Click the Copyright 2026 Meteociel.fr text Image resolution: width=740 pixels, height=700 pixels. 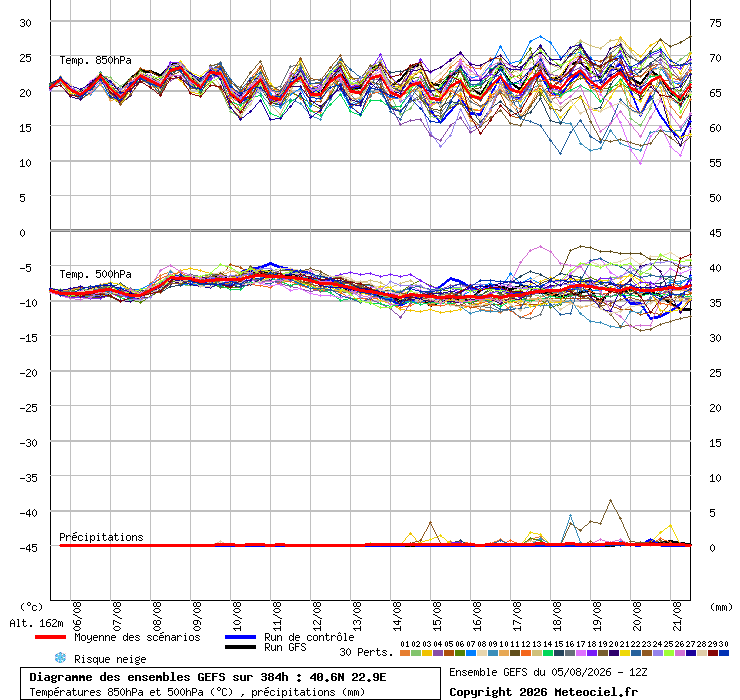(x=543, y=692)
